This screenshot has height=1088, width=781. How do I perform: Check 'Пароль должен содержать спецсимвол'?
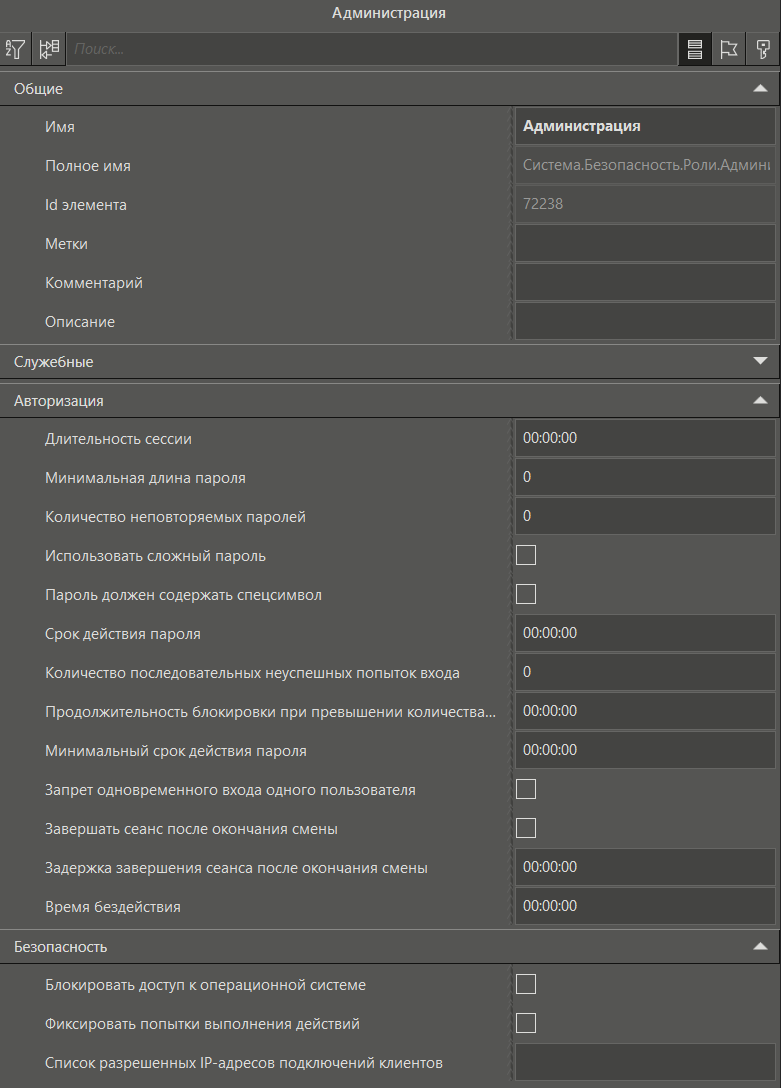pos(526,594)
